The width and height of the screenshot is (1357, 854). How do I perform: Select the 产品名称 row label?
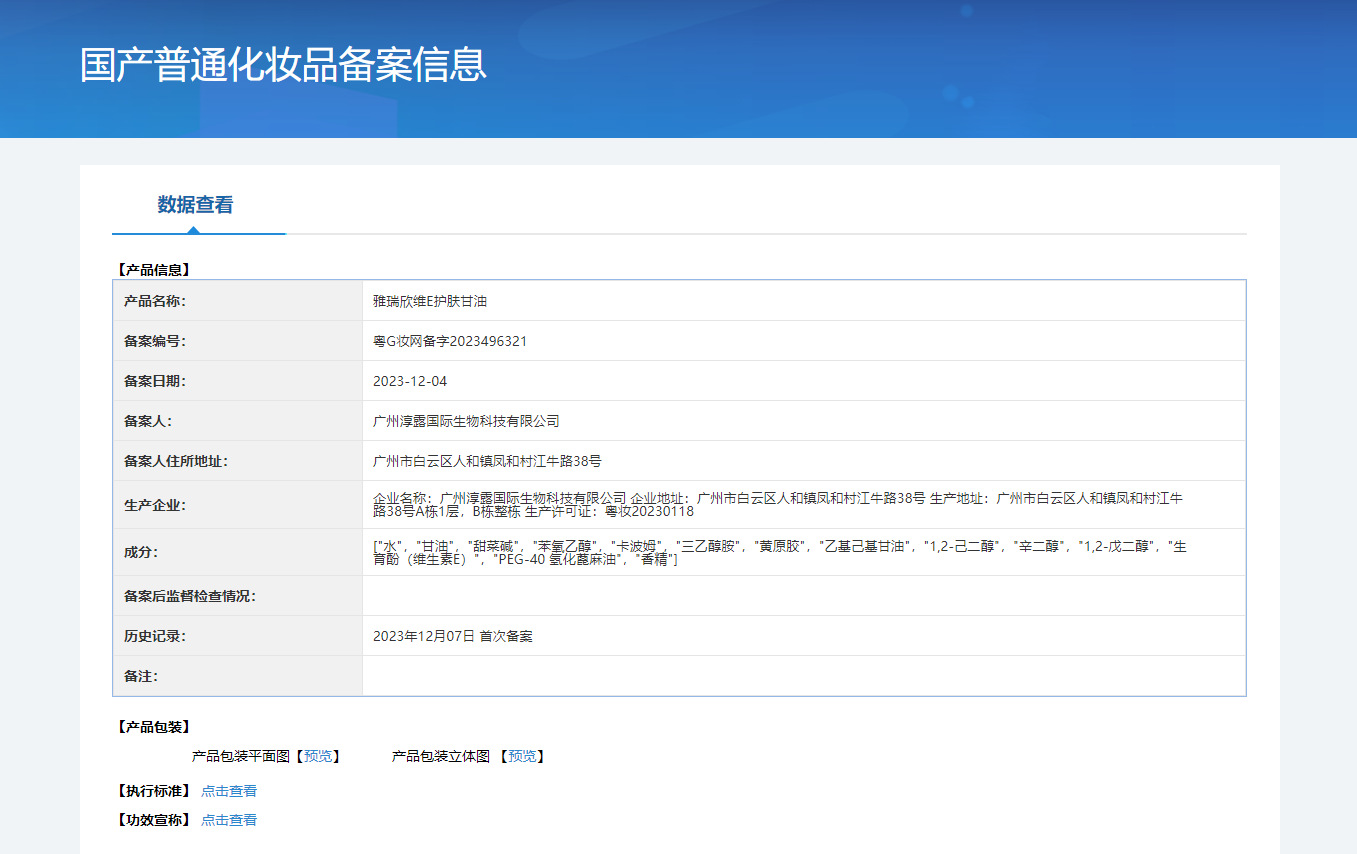click(155, 301)
